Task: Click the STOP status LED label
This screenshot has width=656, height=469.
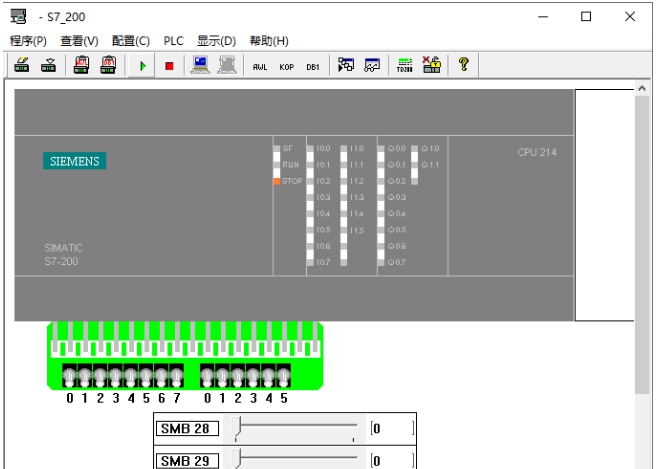Action: point(292,181)
